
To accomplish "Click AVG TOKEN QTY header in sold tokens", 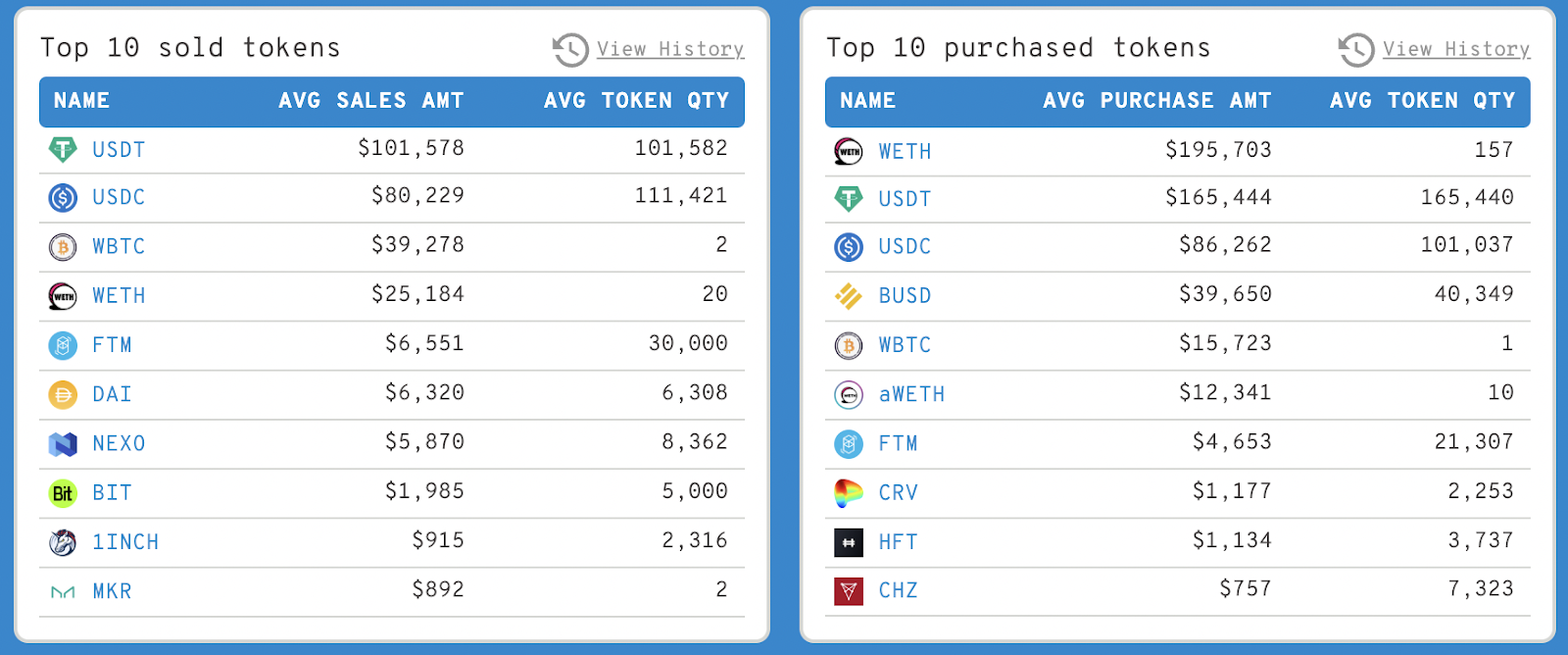I will coord(637,101).
